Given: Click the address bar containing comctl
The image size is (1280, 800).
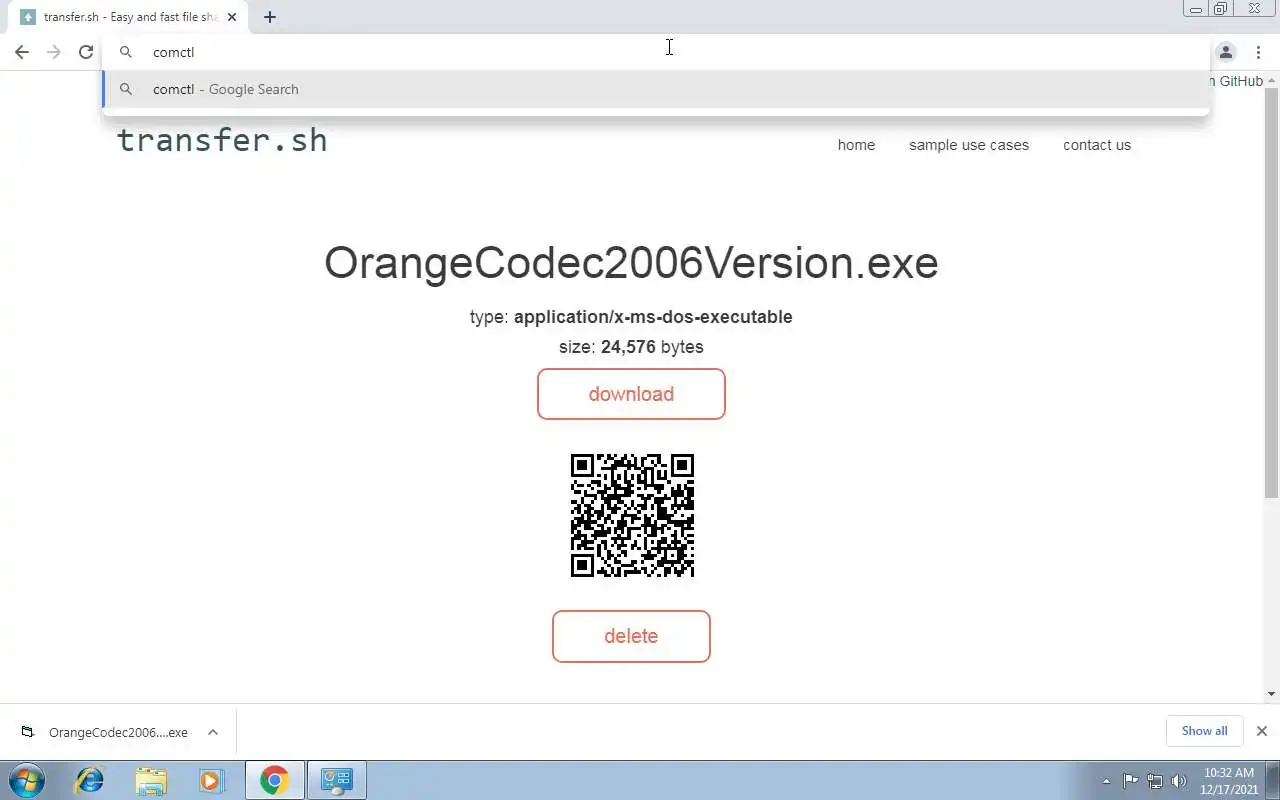Looking at the screenshot, I should 655,52.
